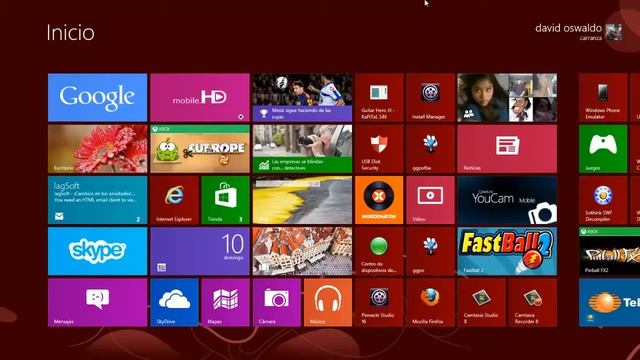Open the Televisa tile
Viewport: 640px width, 360px height.
(609, 302)
